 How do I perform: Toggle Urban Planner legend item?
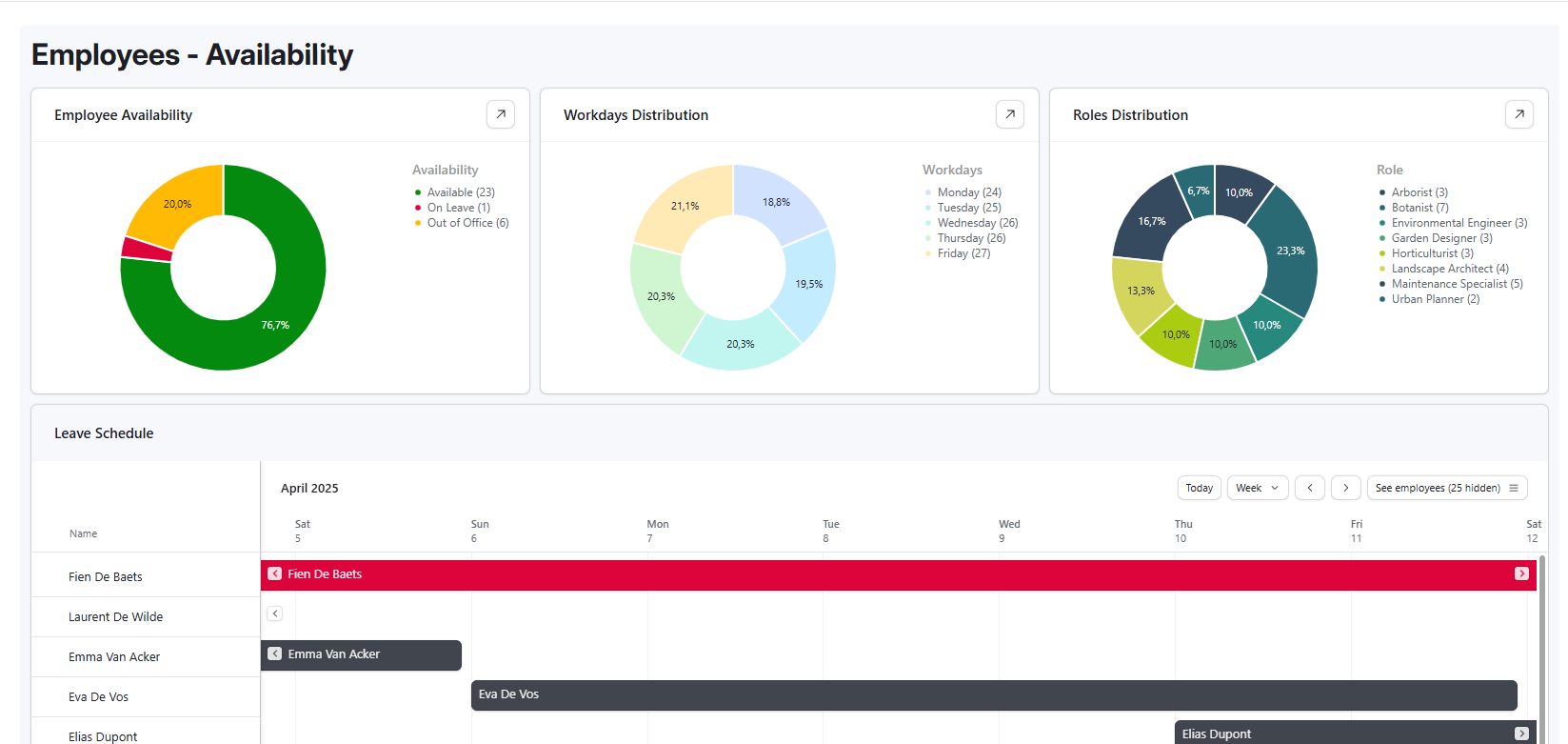pyautogui.click(x=1430, y=299)
